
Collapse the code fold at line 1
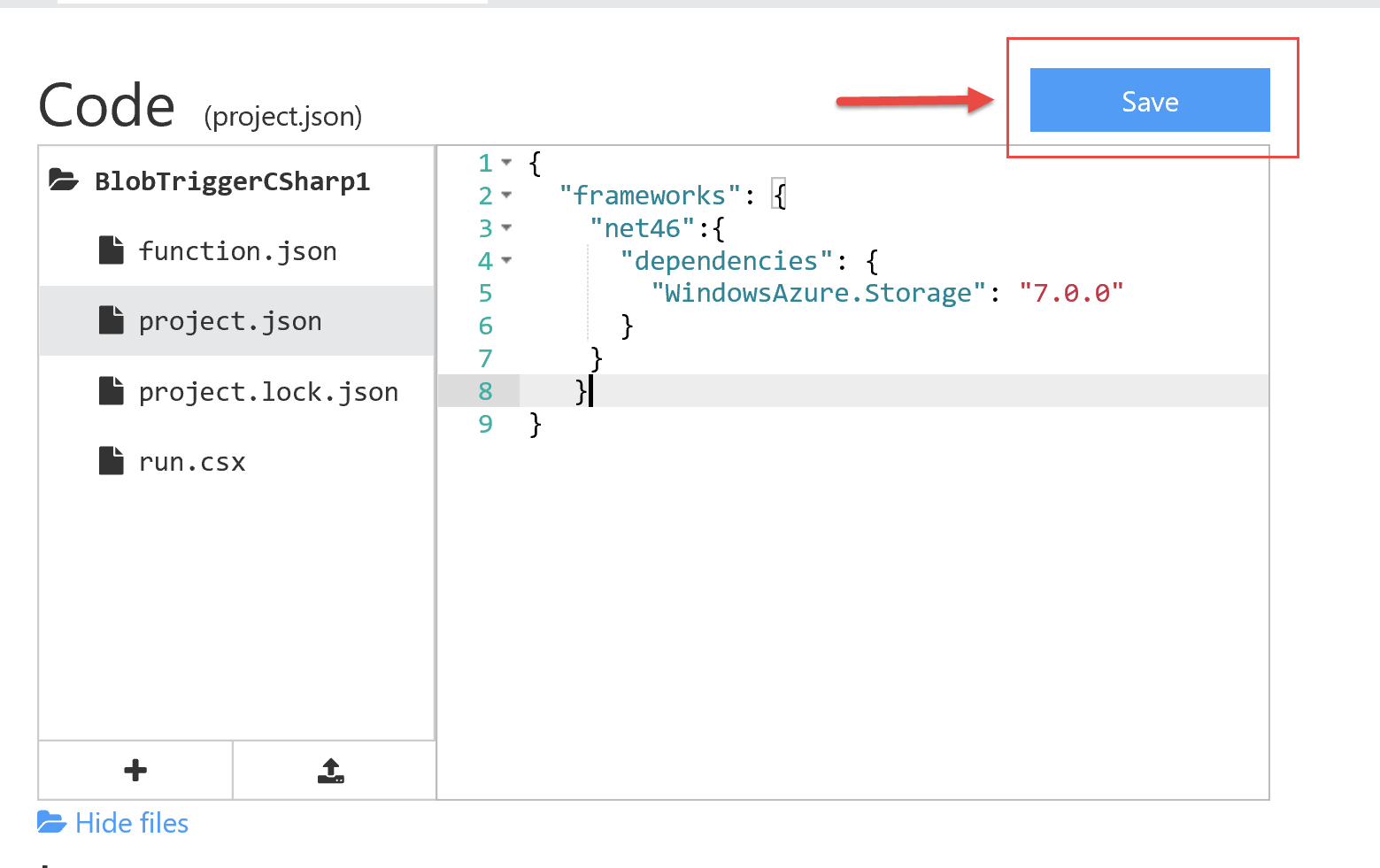tap(506, 163)
